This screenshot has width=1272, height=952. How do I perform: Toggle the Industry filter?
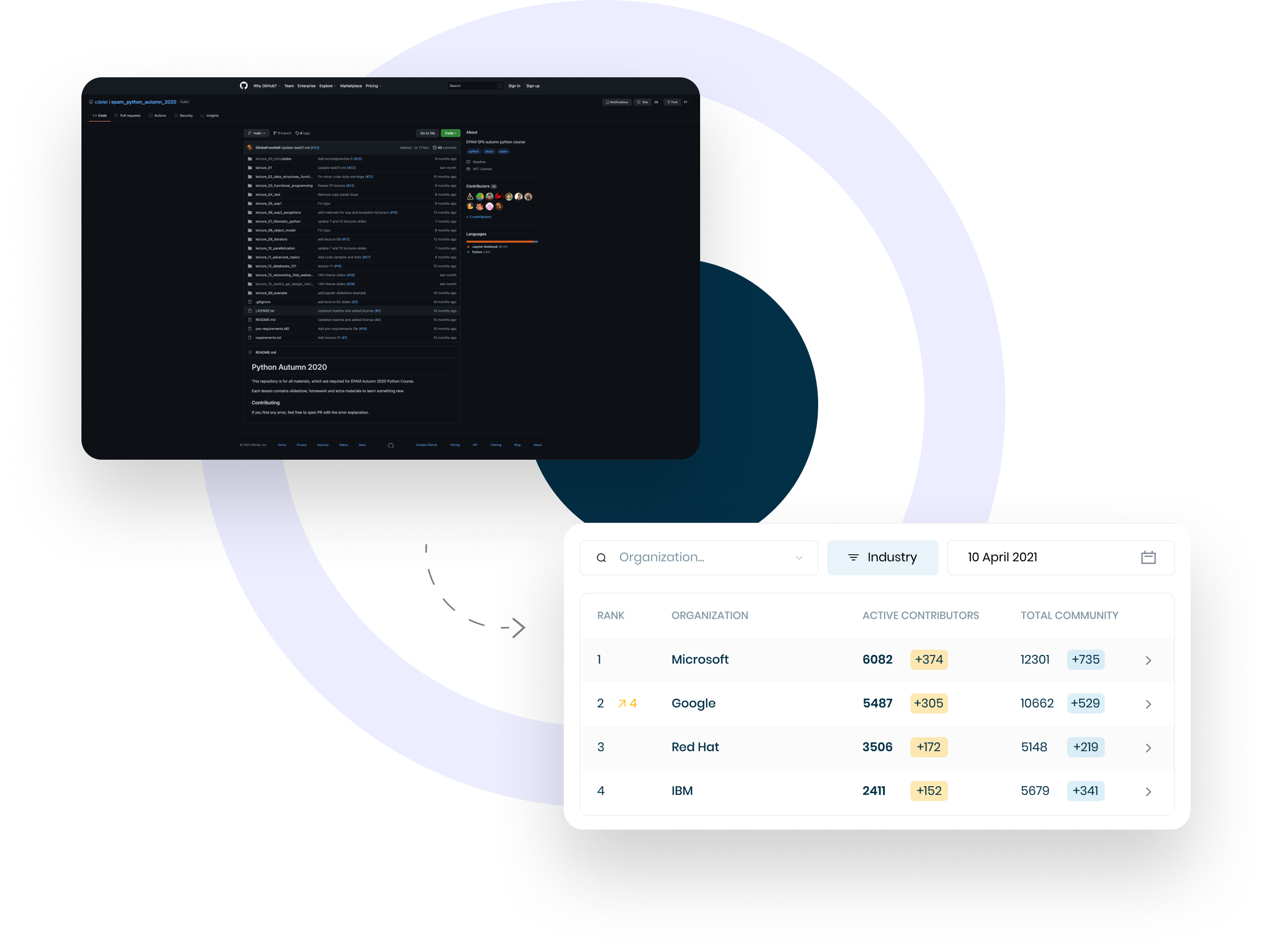point(883,557)
